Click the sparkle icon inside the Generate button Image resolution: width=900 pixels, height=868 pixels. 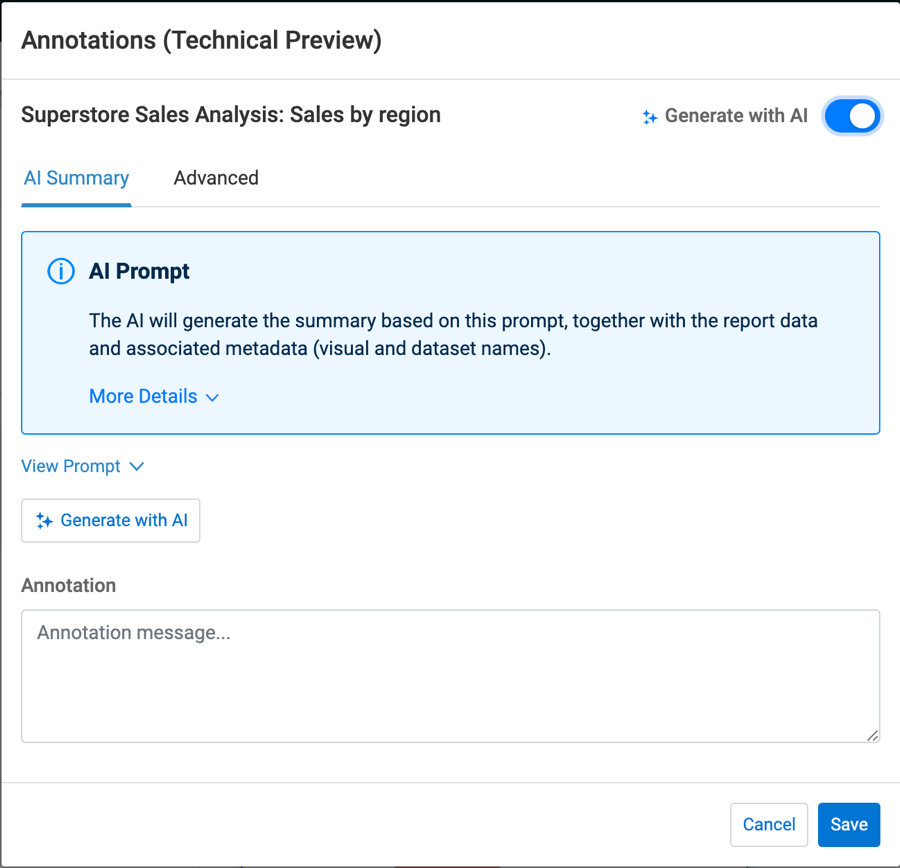point(44,521)
